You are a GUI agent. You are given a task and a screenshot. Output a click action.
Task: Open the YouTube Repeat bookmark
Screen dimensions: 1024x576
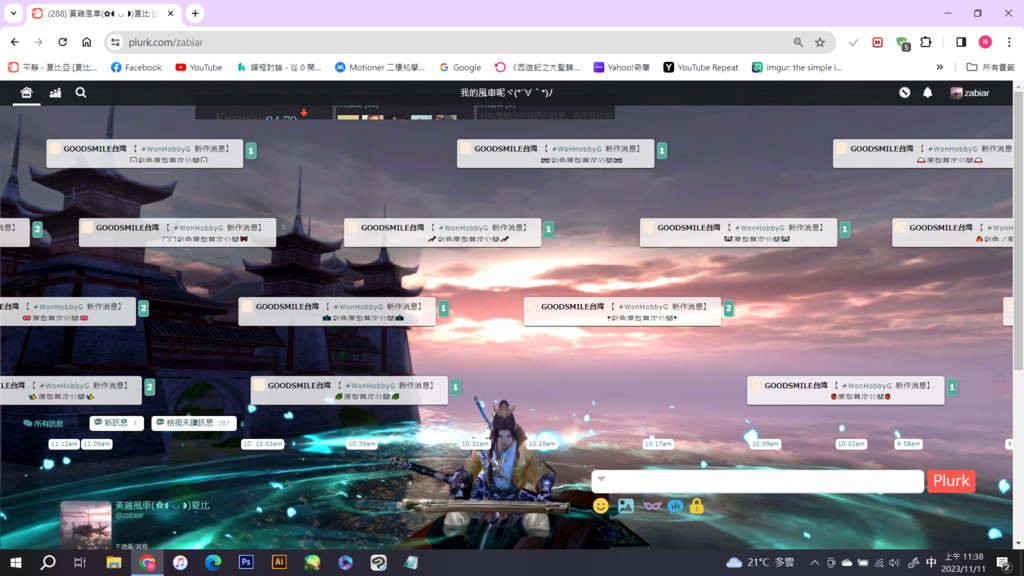(701, 67)
